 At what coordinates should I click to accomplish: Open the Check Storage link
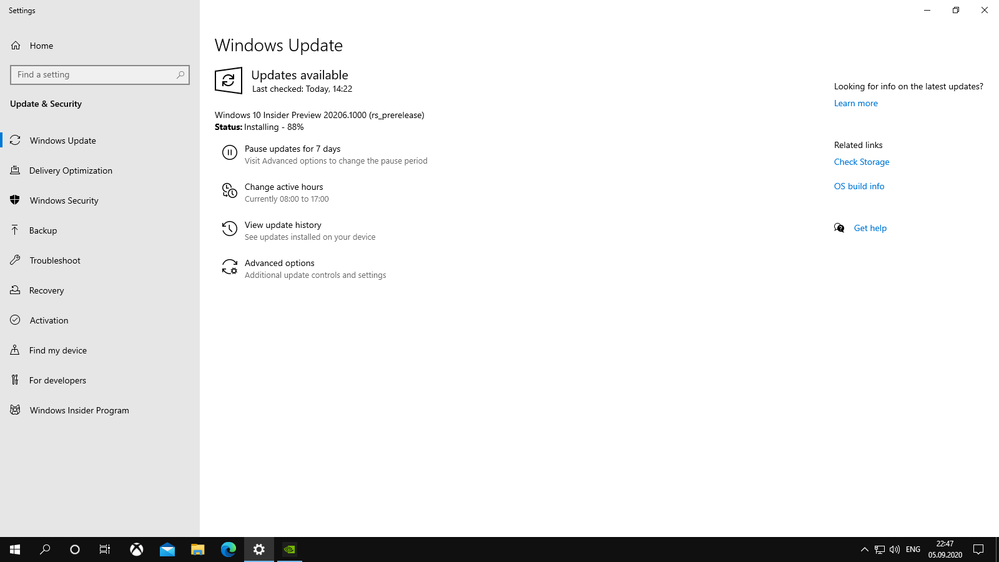[861, 162]
